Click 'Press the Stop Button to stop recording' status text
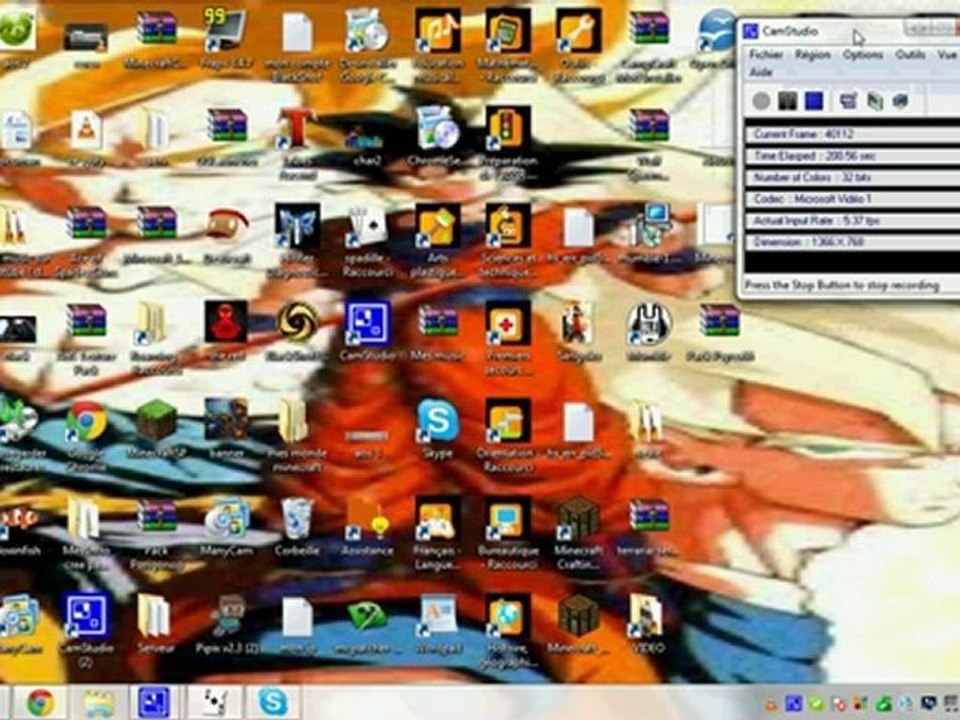 842,285
